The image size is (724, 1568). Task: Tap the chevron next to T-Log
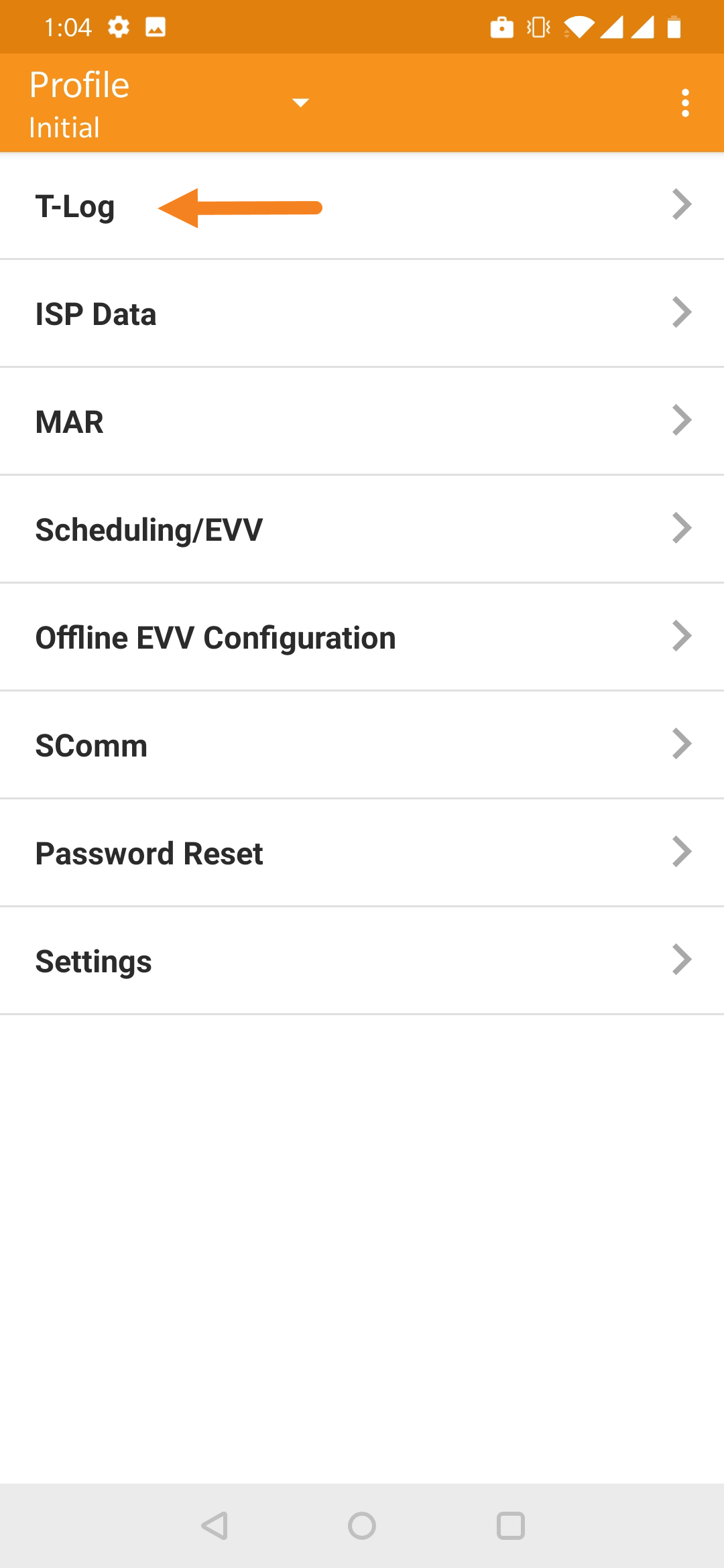point(682,204)
